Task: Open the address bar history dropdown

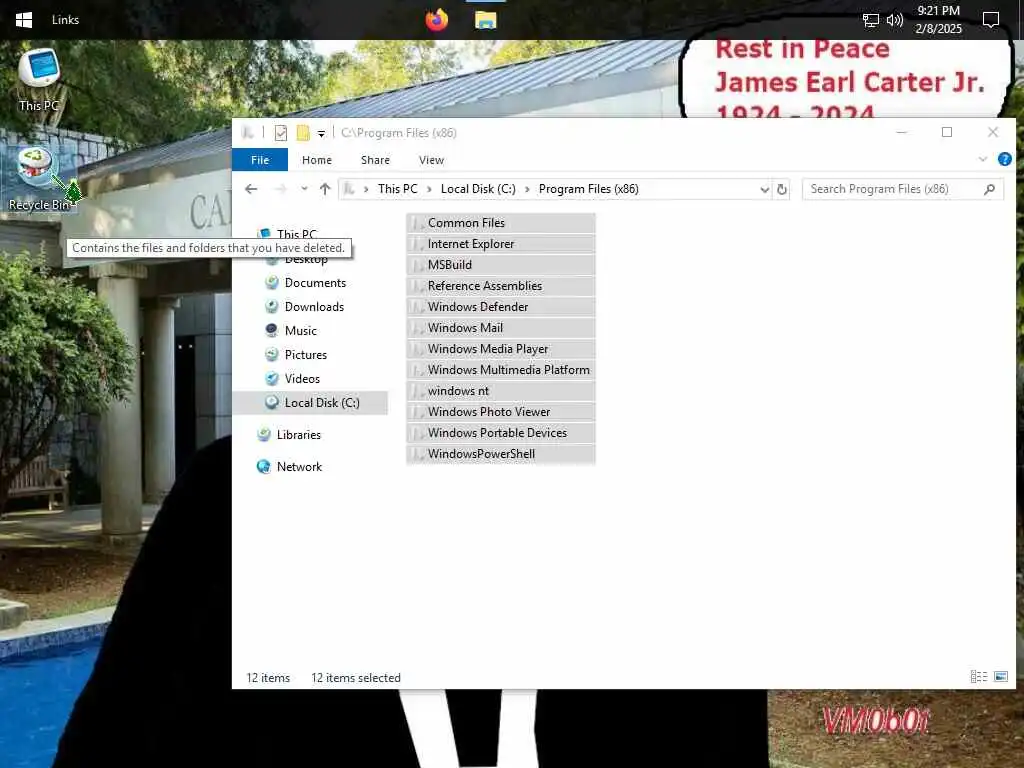Action: [764, 189]
